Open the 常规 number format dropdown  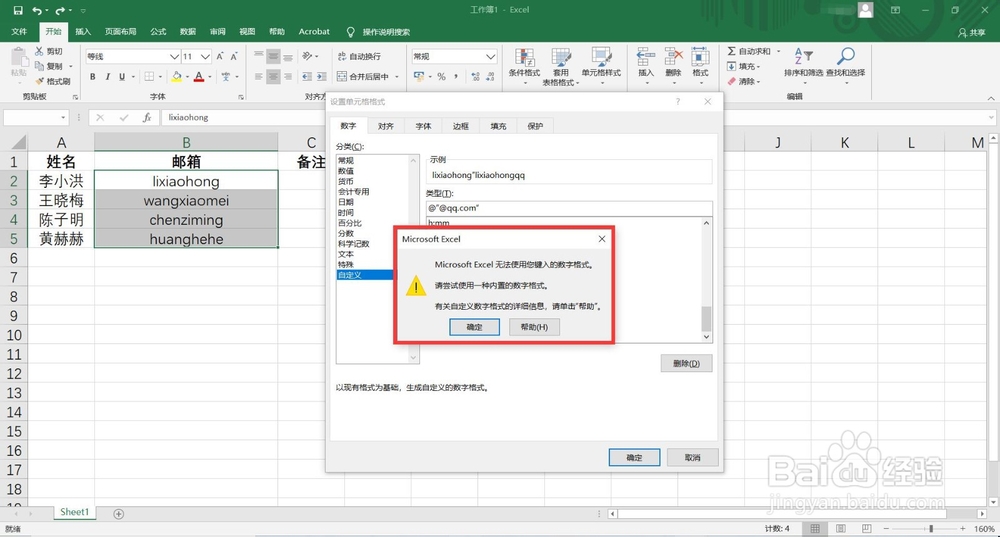[x=490, y=57]
